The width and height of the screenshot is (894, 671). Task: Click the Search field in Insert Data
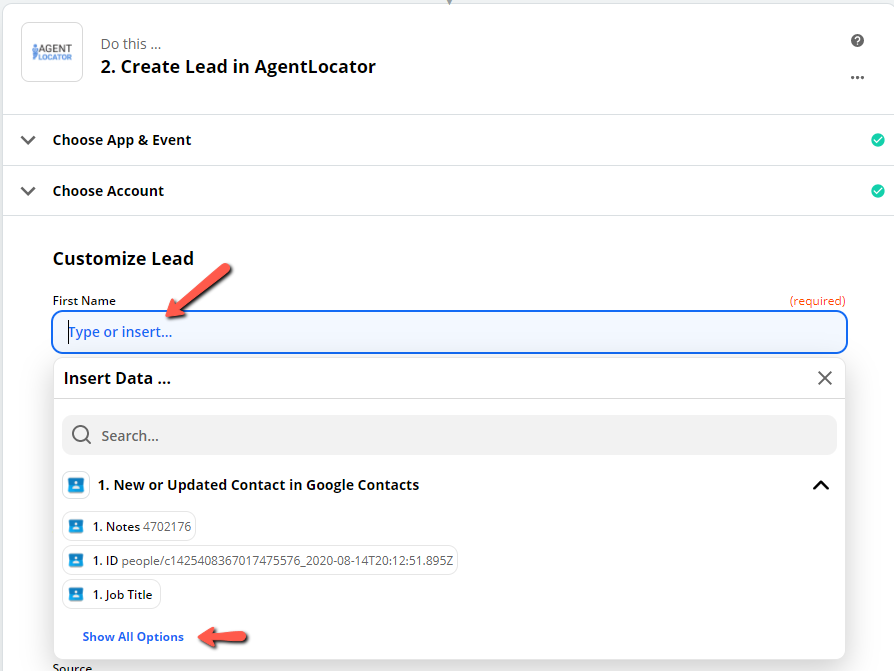coord(449,436)
